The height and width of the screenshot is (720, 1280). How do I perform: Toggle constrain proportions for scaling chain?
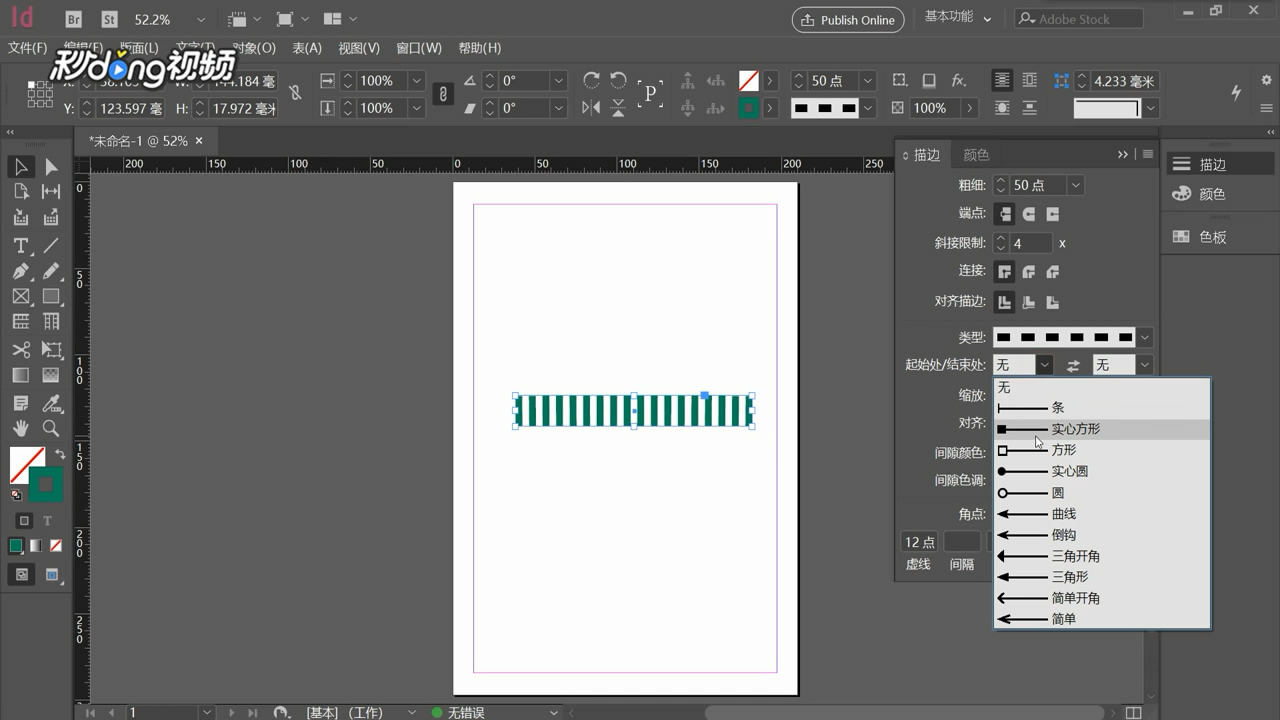443,94
